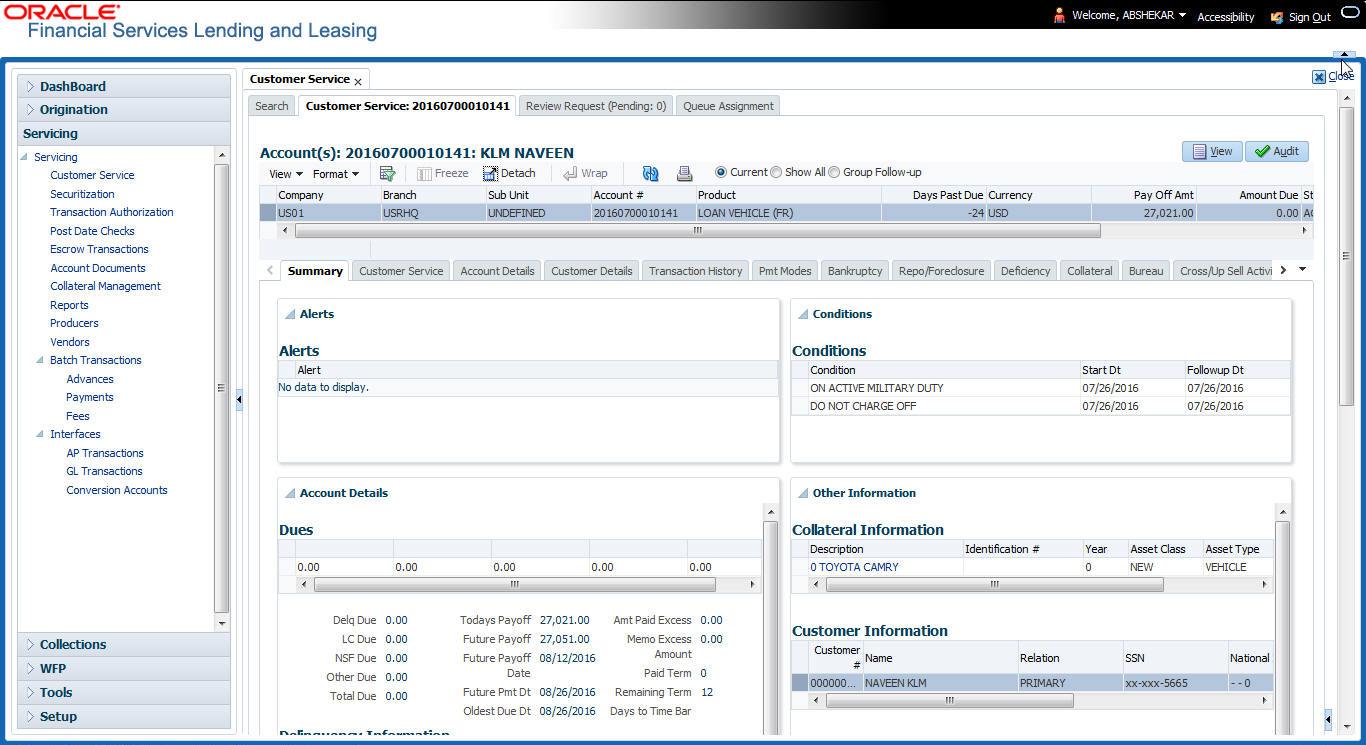1366x745 pixels.
Task: Click the Query by Example icon
Action: [387, 173]
